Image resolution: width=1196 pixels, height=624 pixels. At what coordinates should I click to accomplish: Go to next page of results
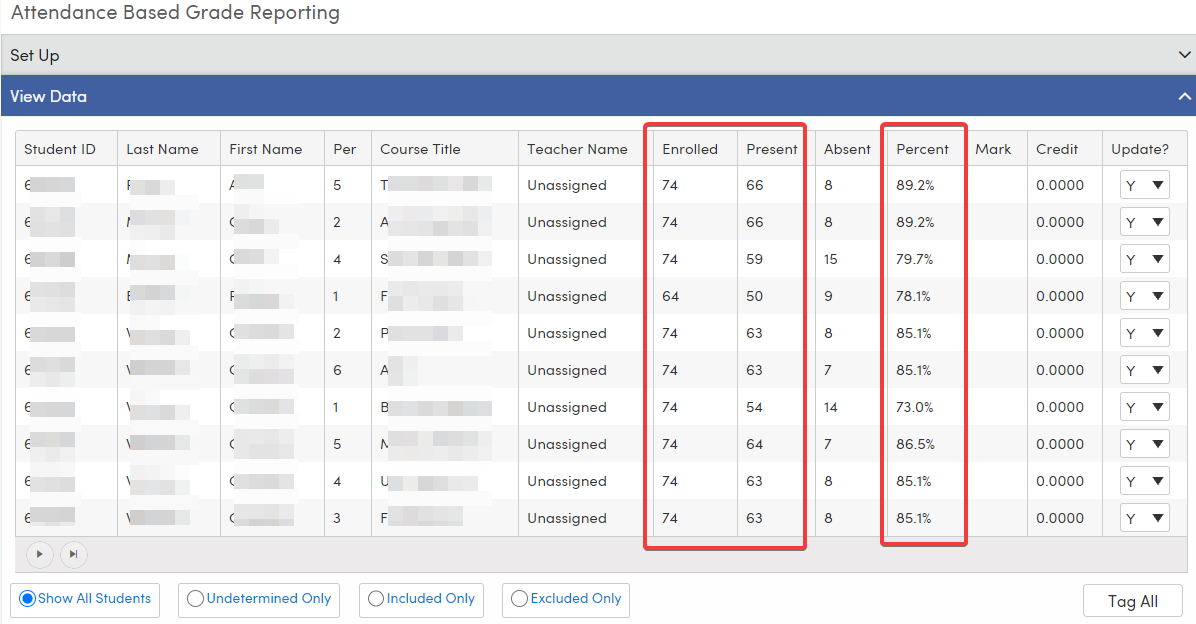[x=40, y=555]
